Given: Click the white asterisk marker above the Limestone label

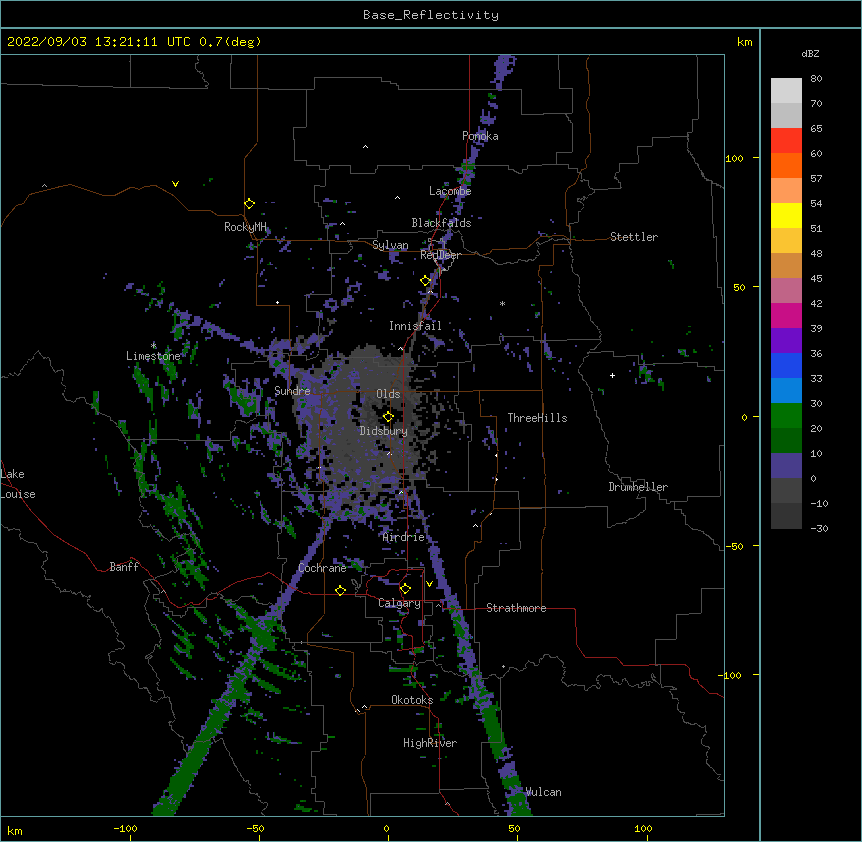Looking at the screenshot, I should [153, 346].
